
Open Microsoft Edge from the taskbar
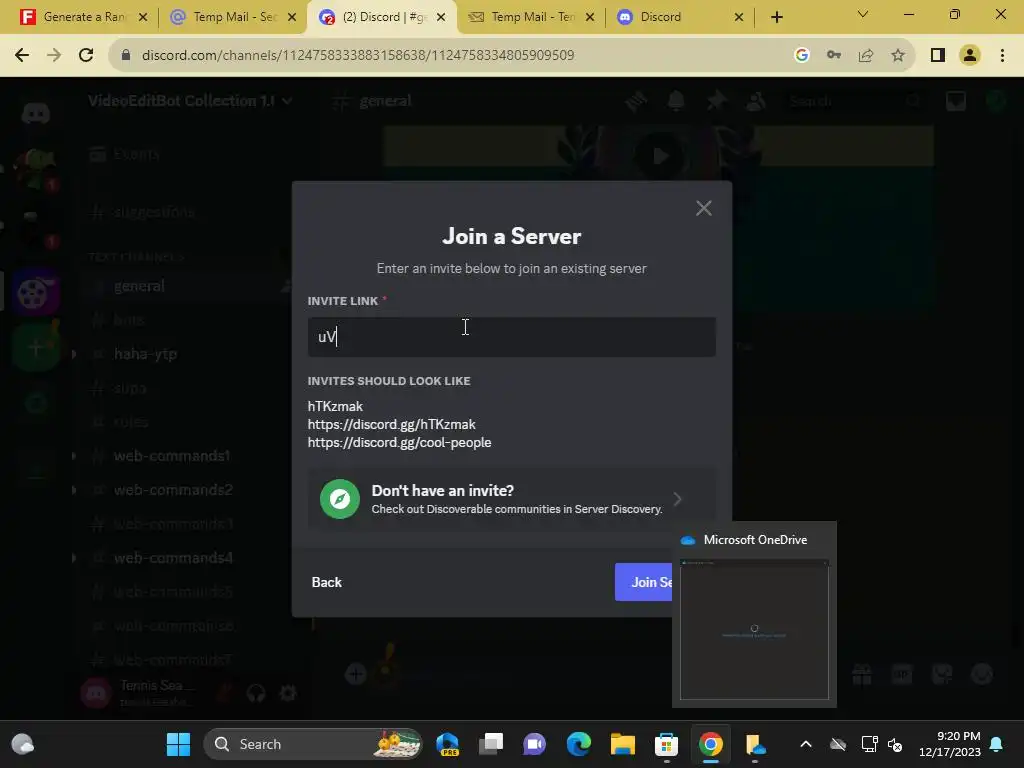pos(579,744)
